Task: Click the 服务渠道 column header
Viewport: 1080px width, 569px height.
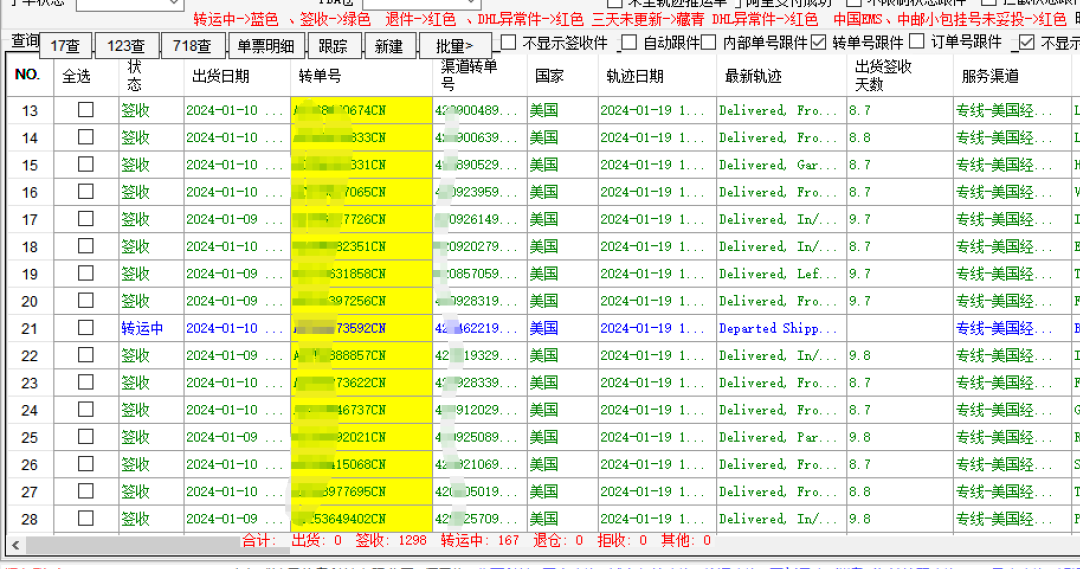Action: [1012, 75]
